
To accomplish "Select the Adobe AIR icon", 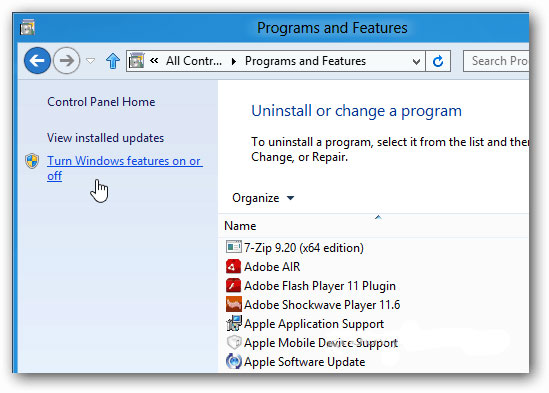I will point(234,267).
